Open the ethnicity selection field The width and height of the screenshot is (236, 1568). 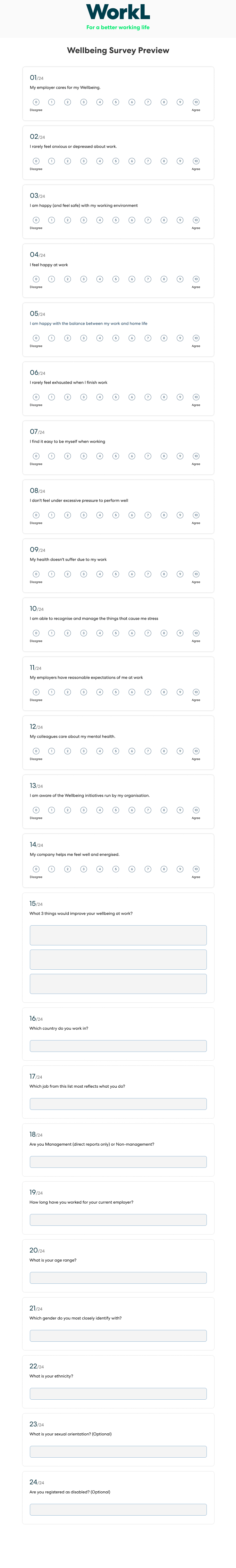tap(118, 1393)
